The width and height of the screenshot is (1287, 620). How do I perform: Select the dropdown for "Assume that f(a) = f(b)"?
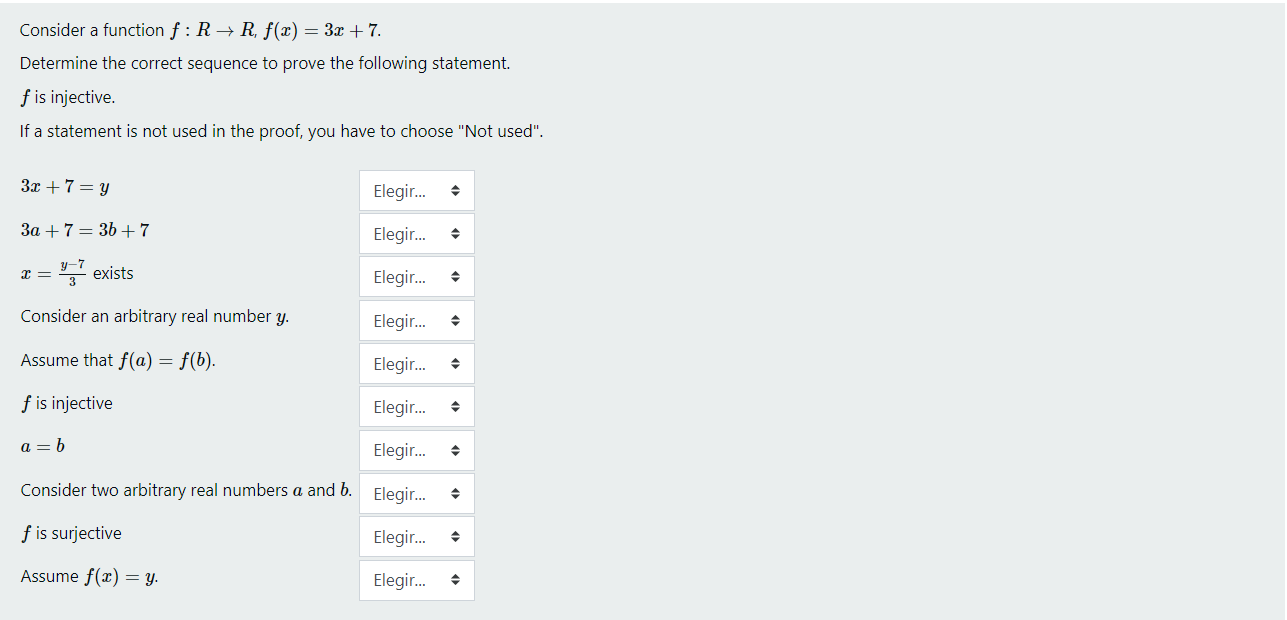pyautogui.click(x=416, y=363)
